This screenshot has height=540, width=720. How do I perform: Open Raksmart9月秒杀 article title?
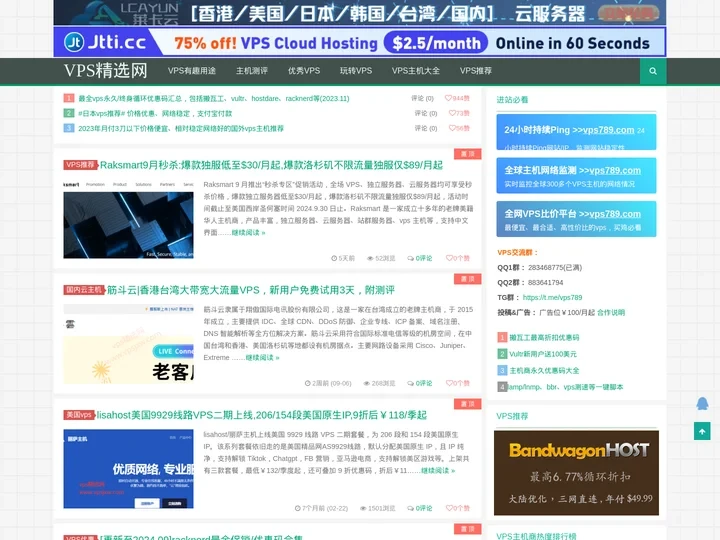271,165
